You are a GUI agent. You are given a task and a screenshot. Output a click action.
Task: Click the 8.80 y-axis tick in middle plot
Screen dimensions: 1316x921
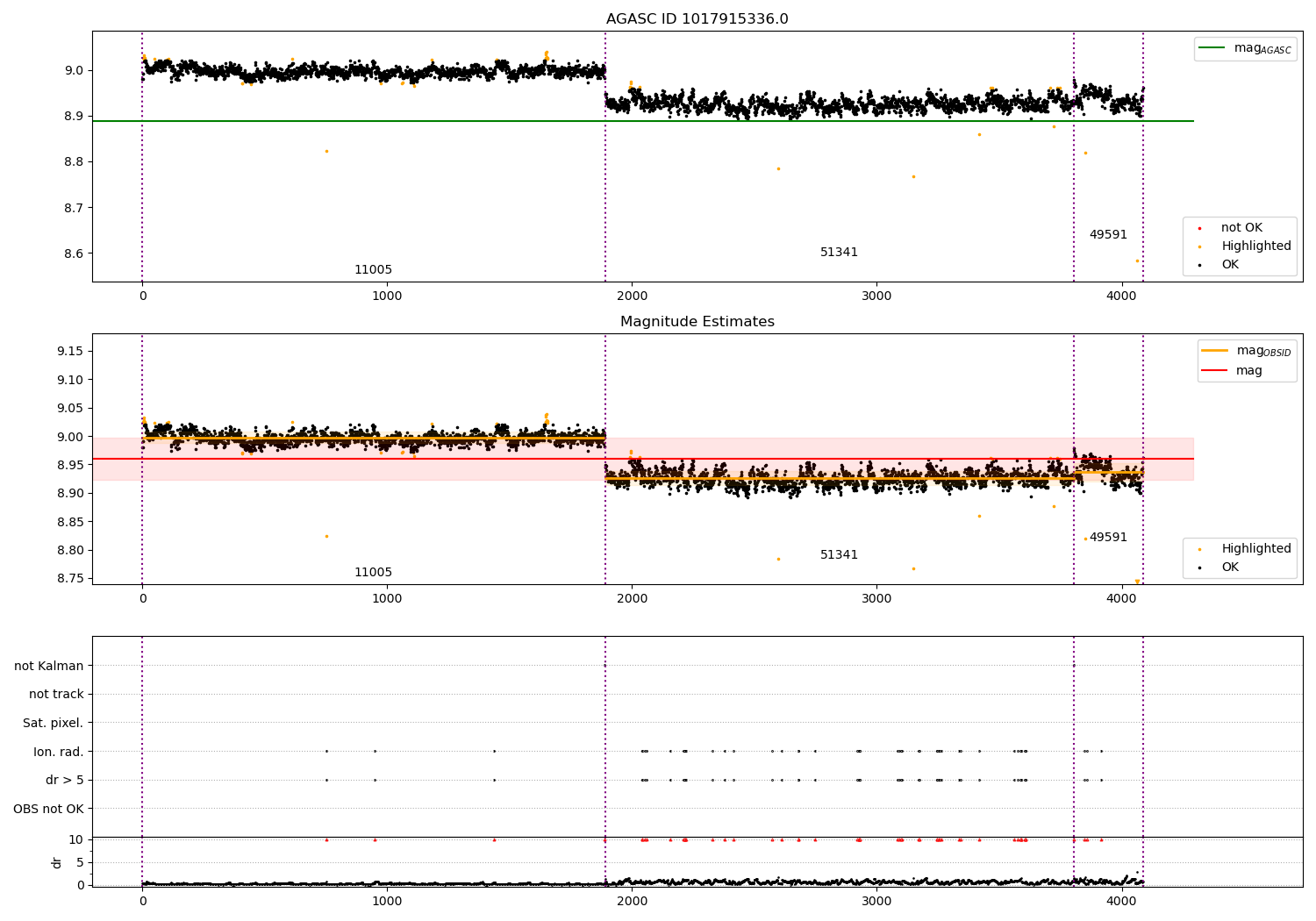click(x=70, y=550)
